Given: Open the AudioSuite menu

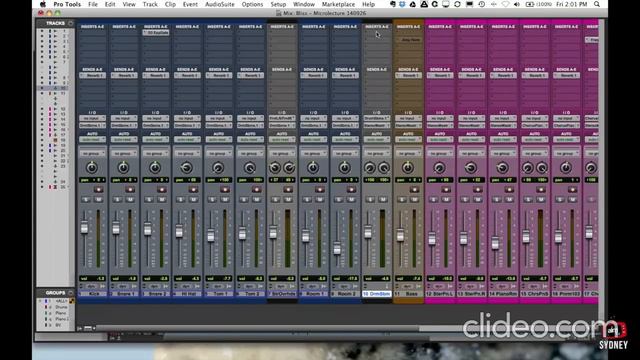Looking at the screenshot, I should click(220, 4).
